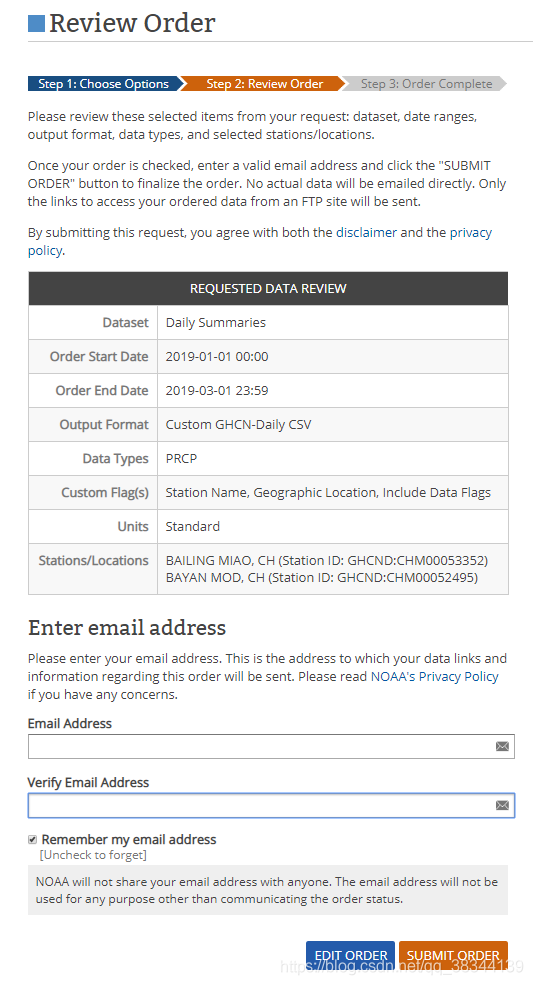Click the Custom GHCN-Daily CSV output format value

click(x=238, y=425)
